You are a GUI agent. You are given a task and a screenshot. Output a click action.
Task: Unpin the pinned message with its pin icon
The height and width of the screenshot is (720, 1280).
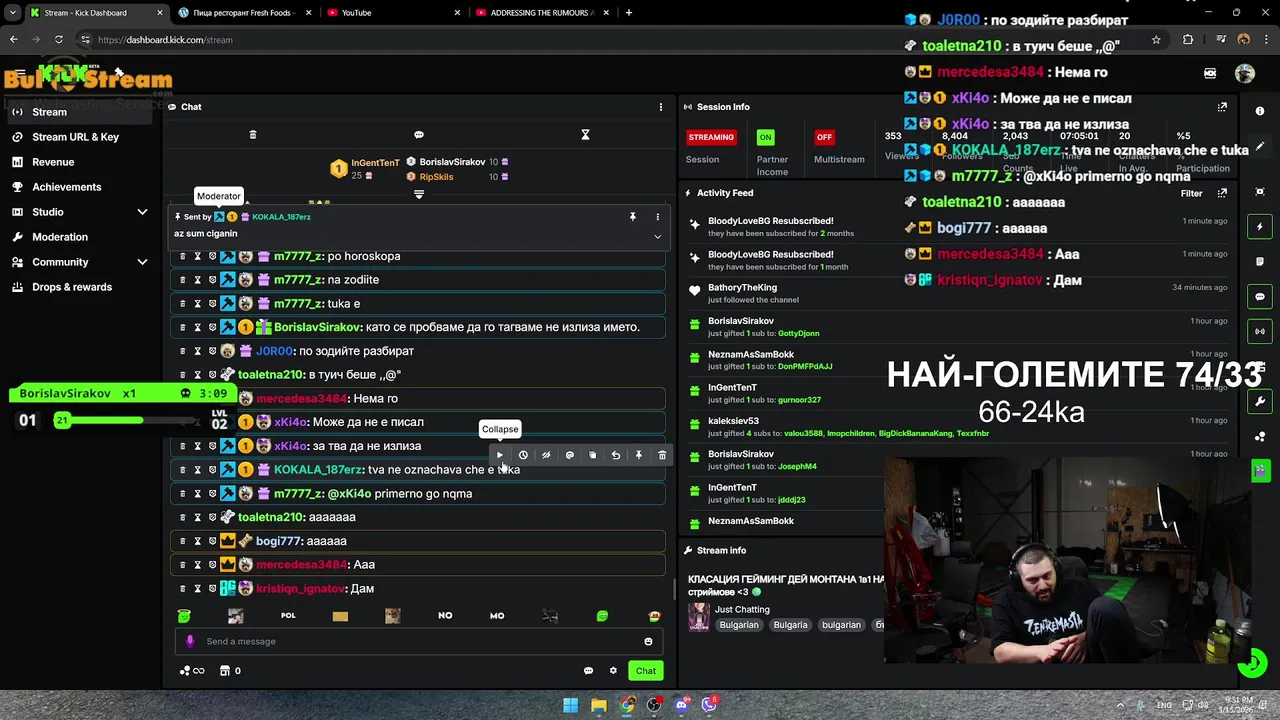(632, 216)
